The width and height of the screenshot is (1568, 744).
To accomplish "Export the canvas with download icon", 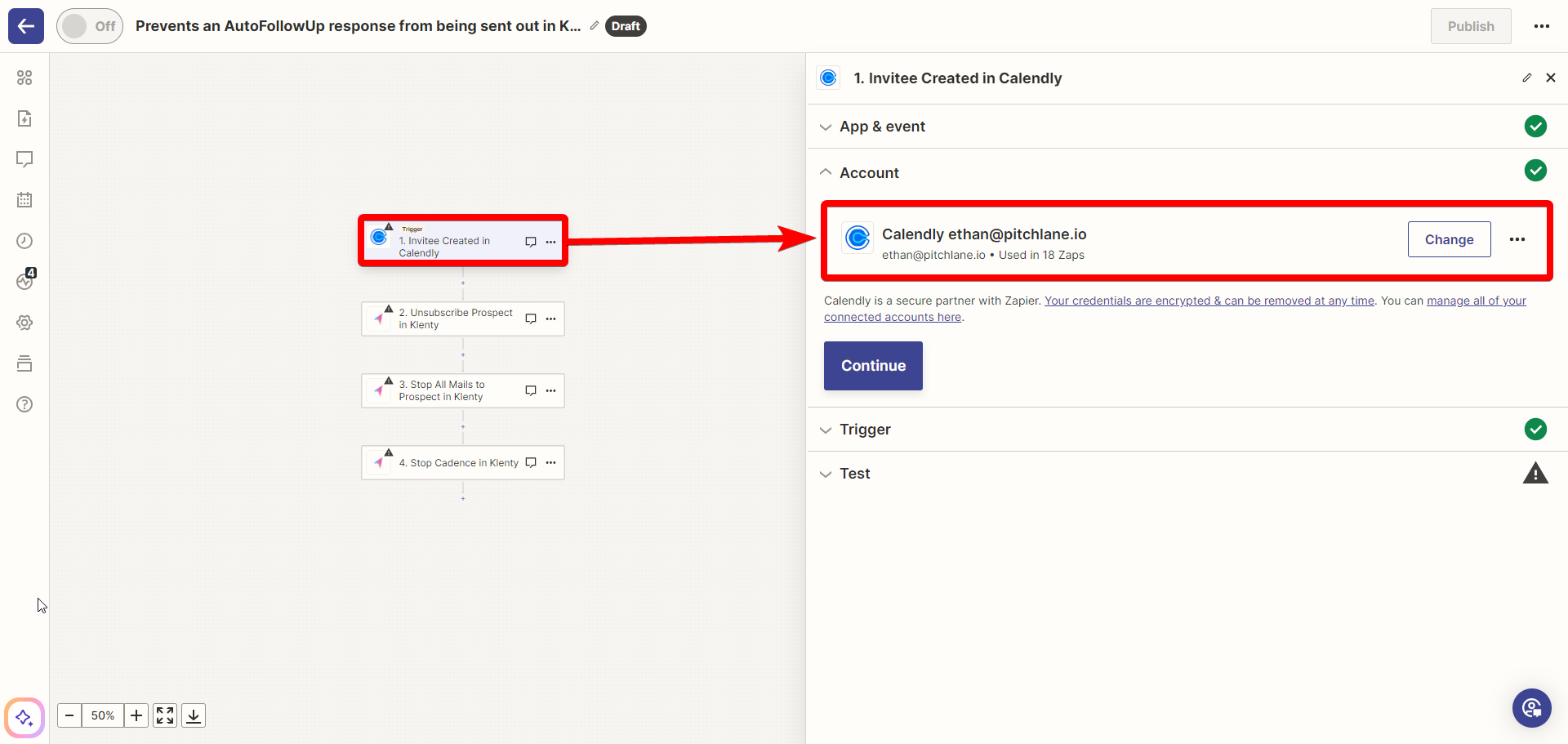I will [194, 715].
